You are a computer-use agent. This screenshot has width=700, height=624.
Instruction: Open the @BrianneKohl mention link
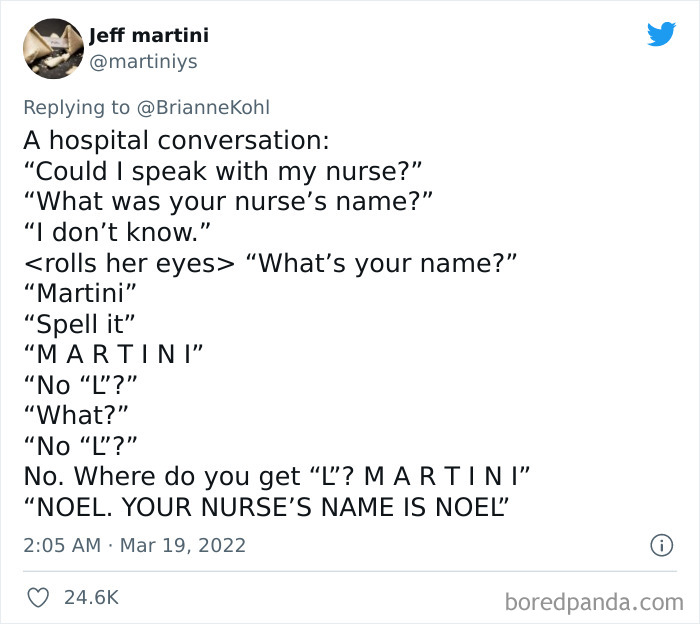(203, 108)
